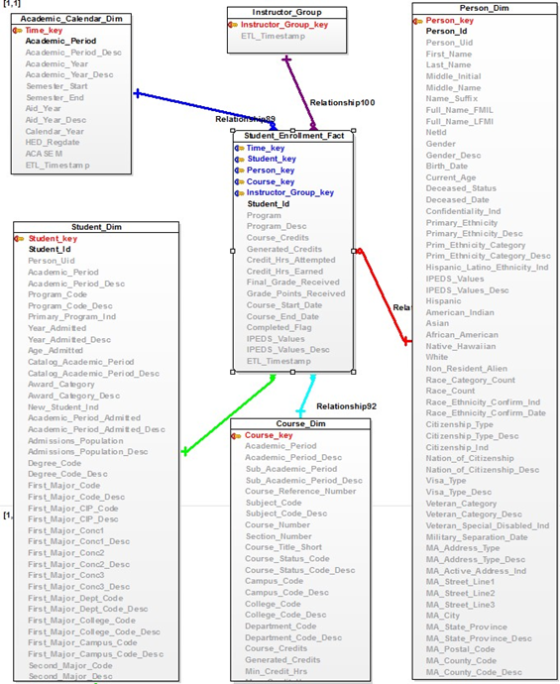
Task: Click the Student_key key icon in Student_Dim
Action: pyautogui.click(x=19, y=239)
